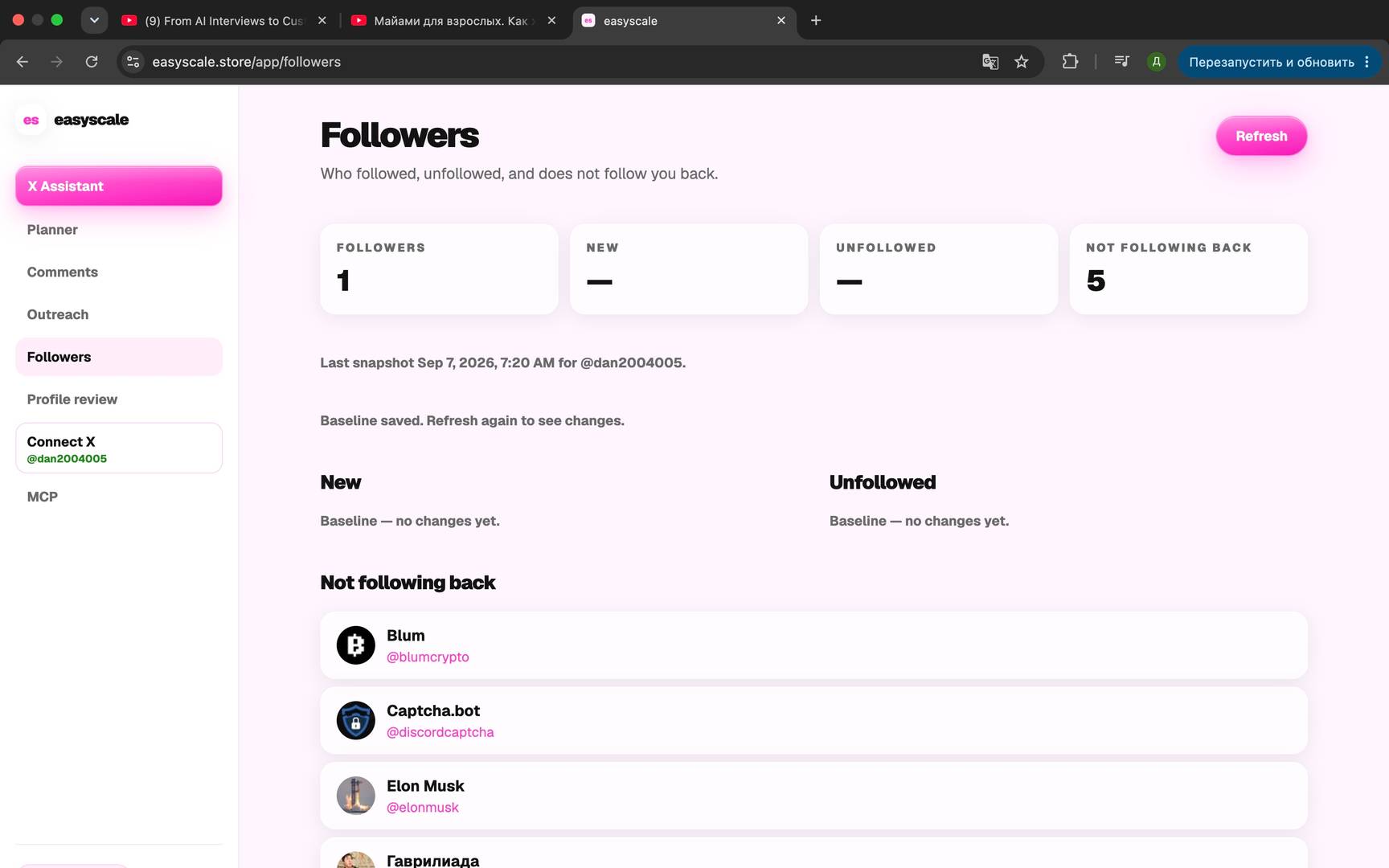Click the Elon Musk profile avatar
The image size is (1389, 868).
tap(355, 796)
